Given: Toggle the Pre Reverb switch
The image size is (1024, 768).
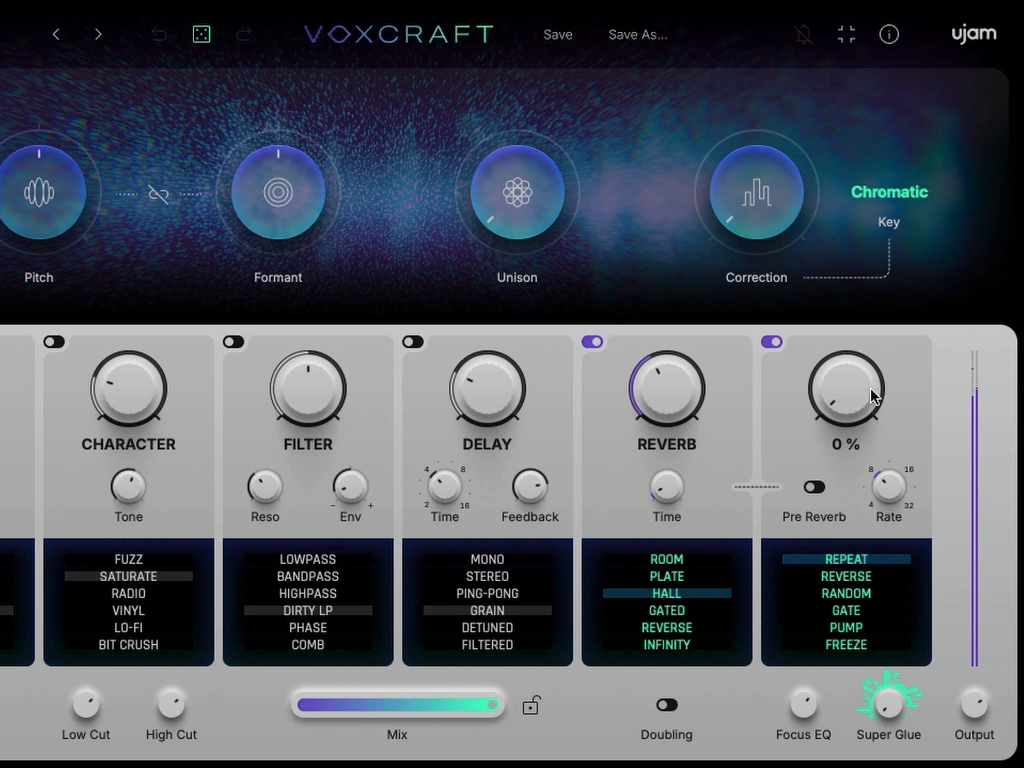Looking at the screenshot, I should [814, 487].
